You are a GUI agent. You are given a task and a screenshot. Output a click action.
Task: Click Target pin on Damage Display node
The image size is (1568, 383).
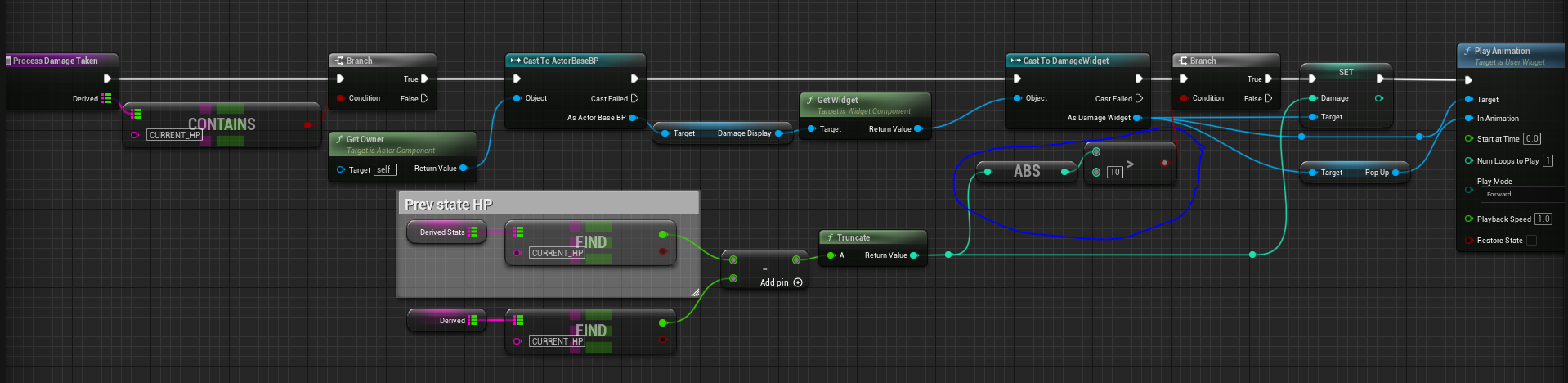point(665,133)
